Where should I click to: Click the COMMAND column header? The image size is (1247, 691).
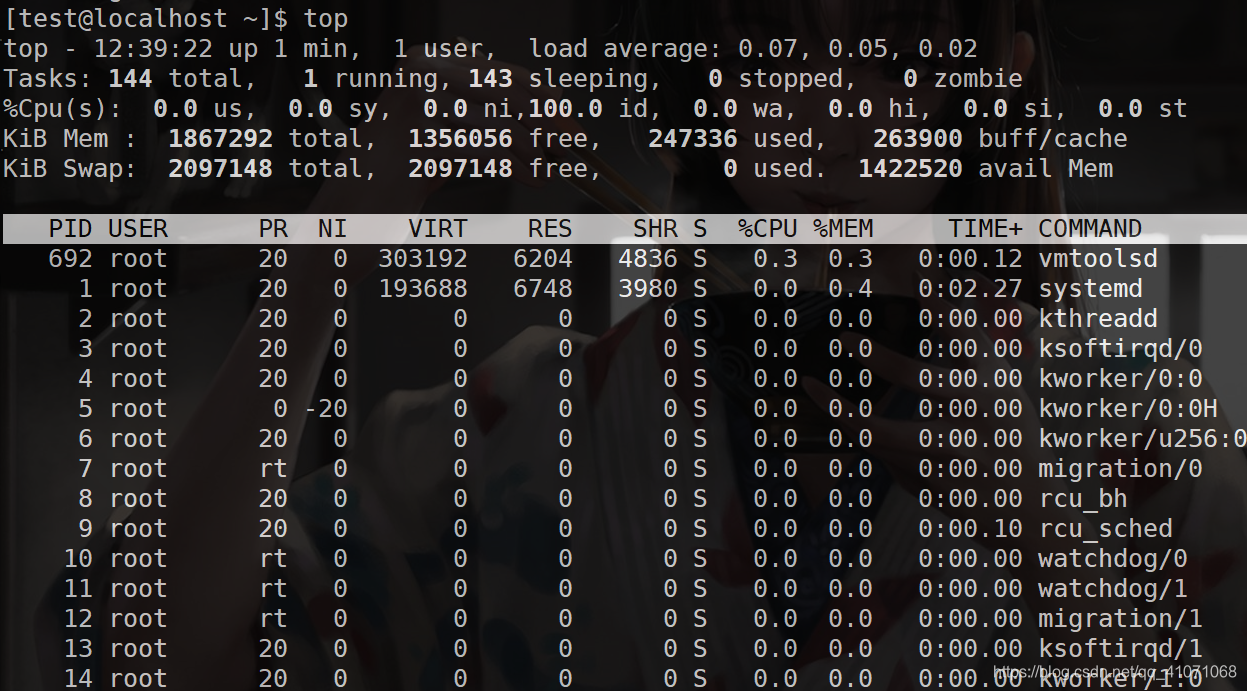coord(1090,229)
